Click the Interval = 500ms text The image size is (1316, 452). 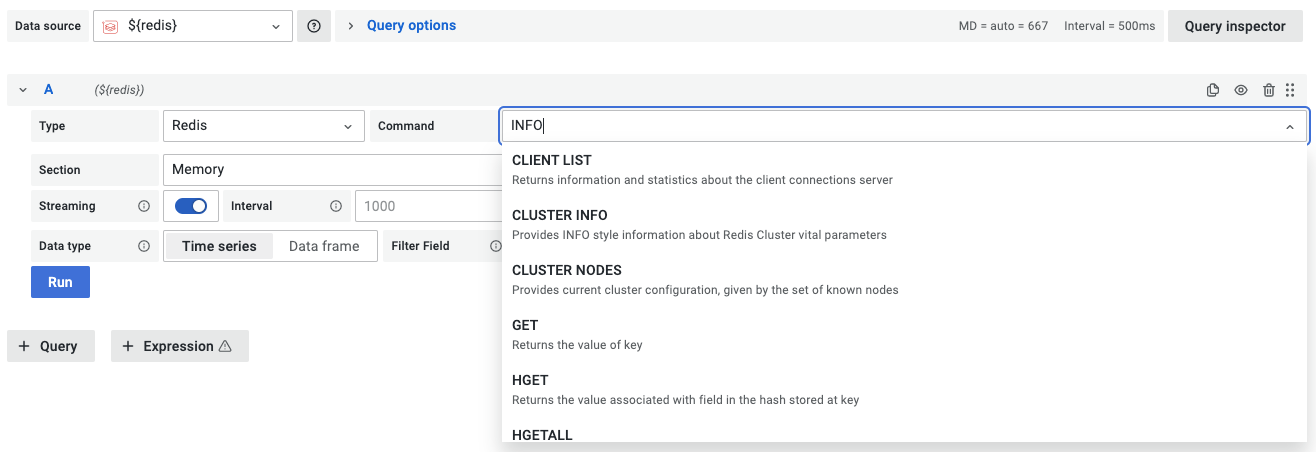tap(1110, 26)
